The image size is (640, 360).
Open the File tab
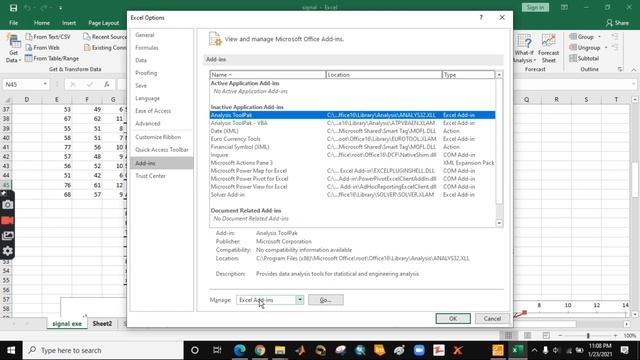[13, 23]
